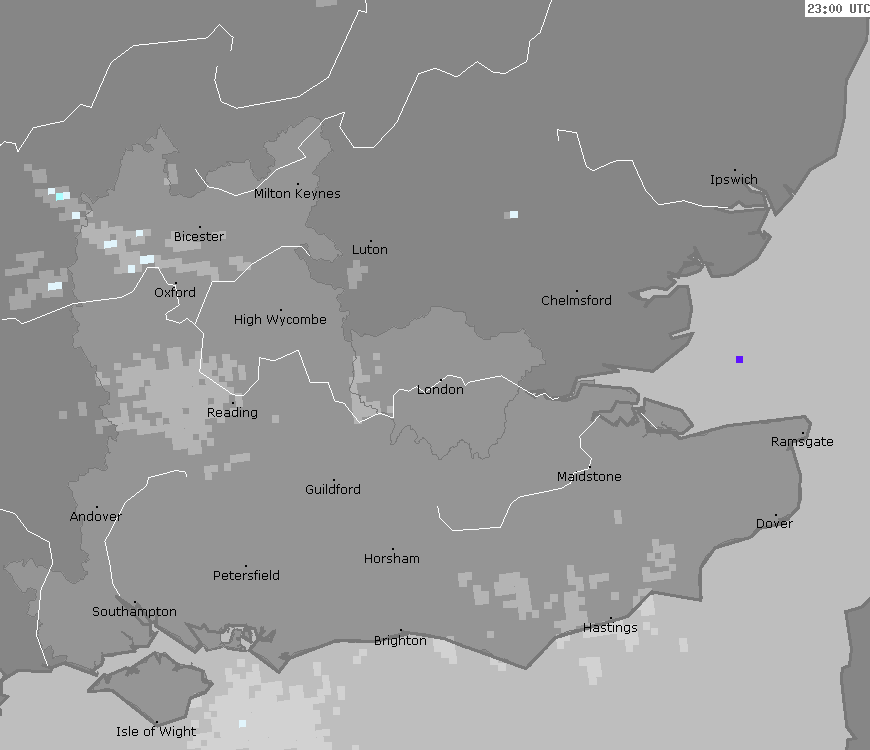Click the Luton label

coord(370,249)
